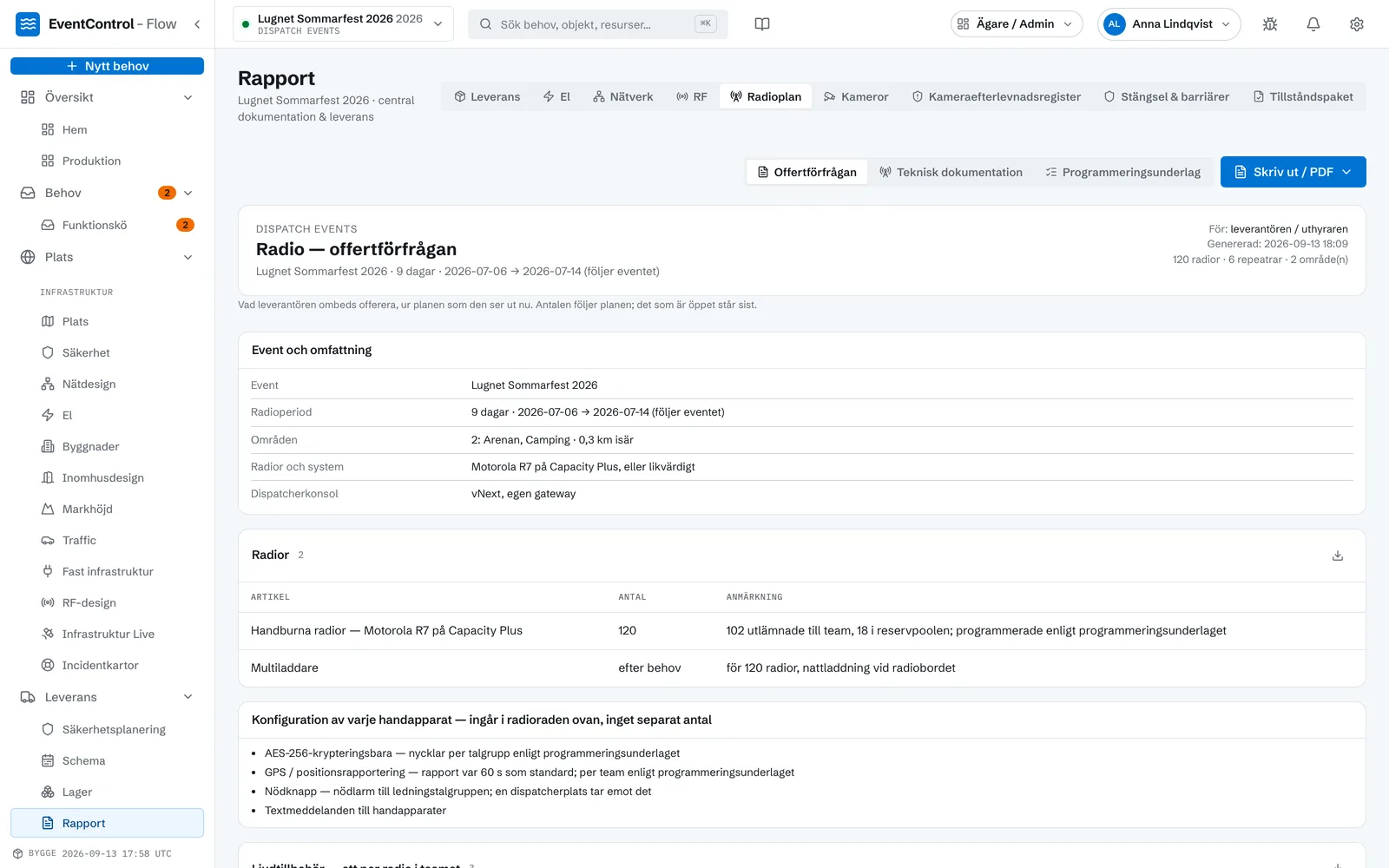Open Inomhusdesign in sidebar

(x=107, y=477)
